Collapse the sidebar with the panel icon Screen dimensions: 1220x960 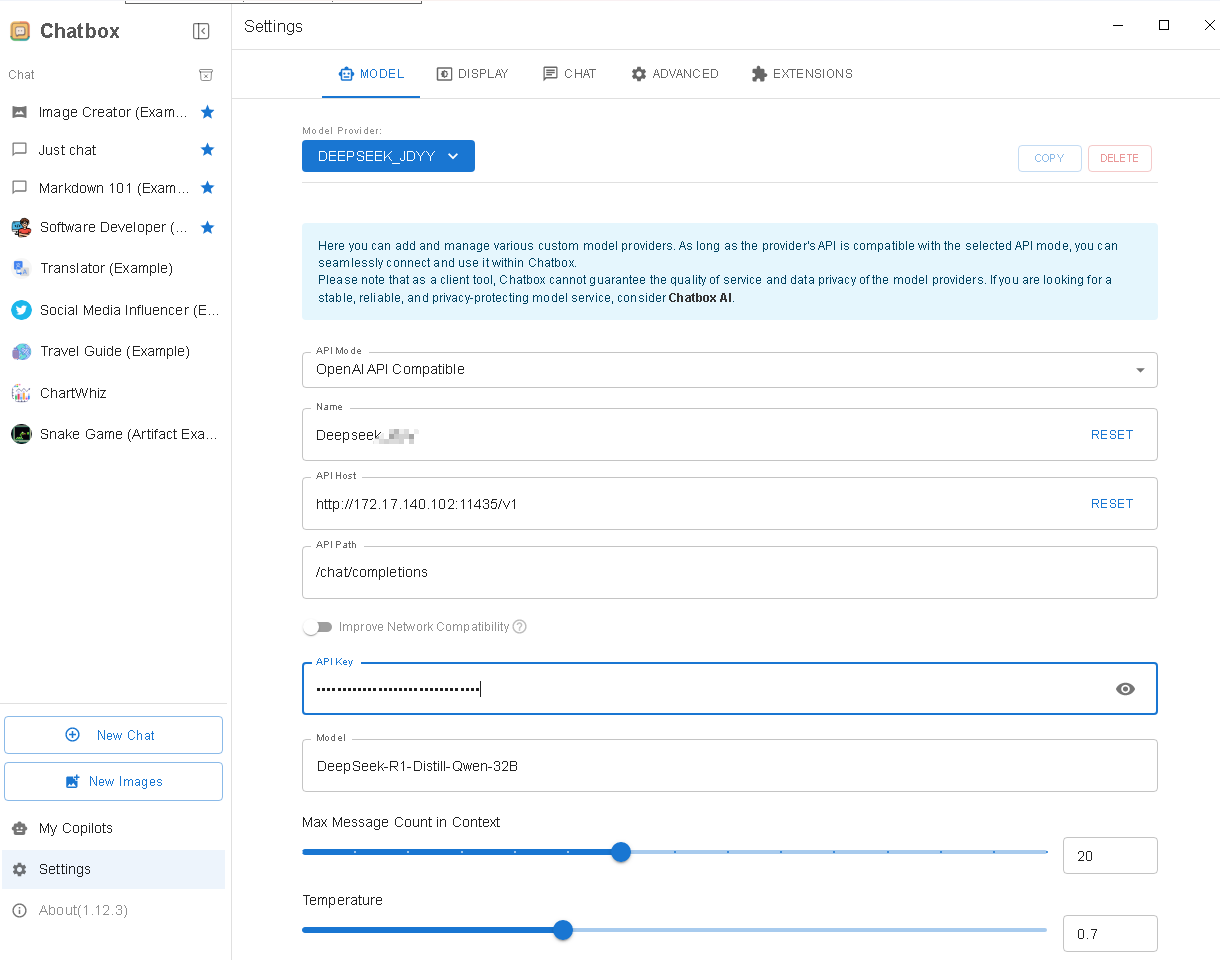coord(201,31)
